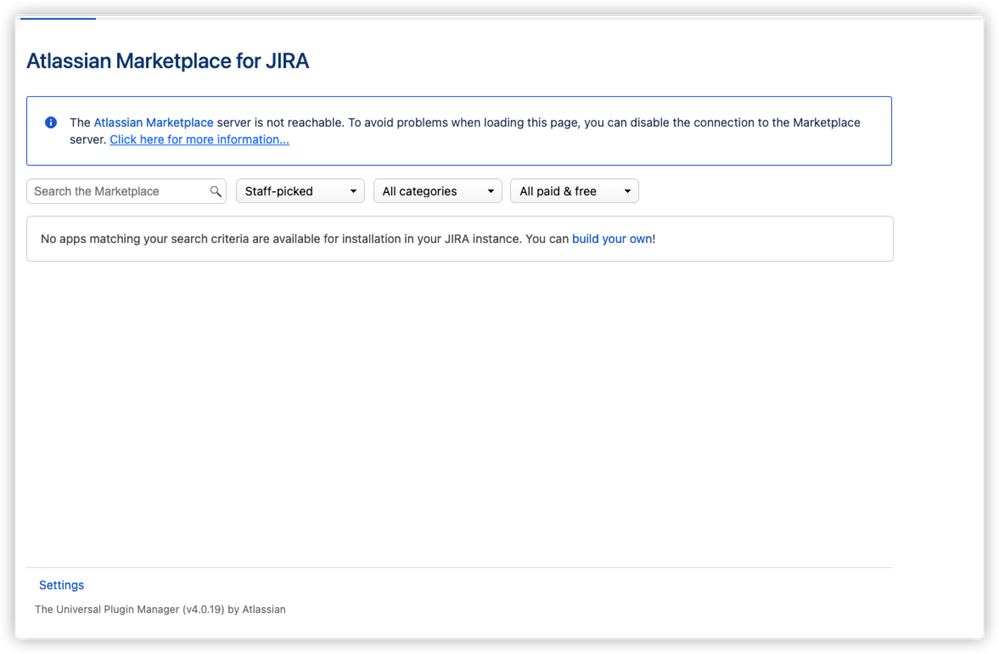Click the Universal Plugin Manager version text
This screenshot has width=999, height=654.
160,609
